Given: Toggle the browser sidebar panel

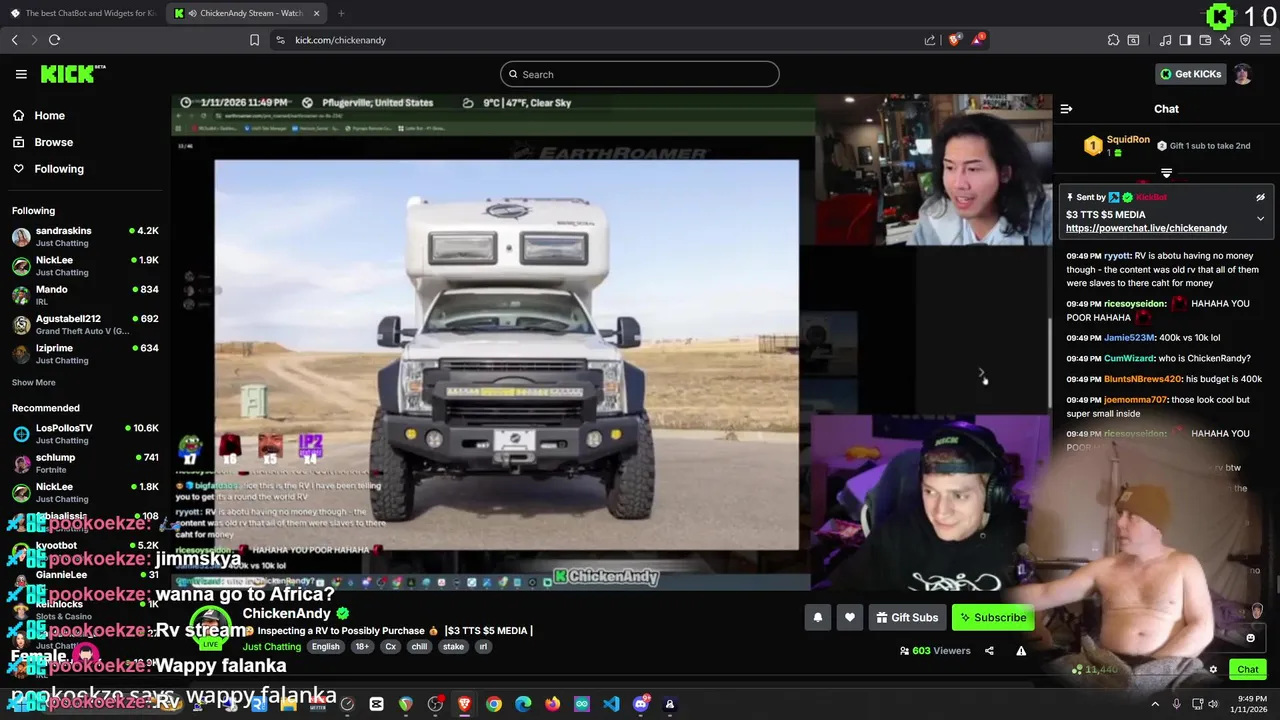Looking at the screenshot, I should (x=1185, y=40).
